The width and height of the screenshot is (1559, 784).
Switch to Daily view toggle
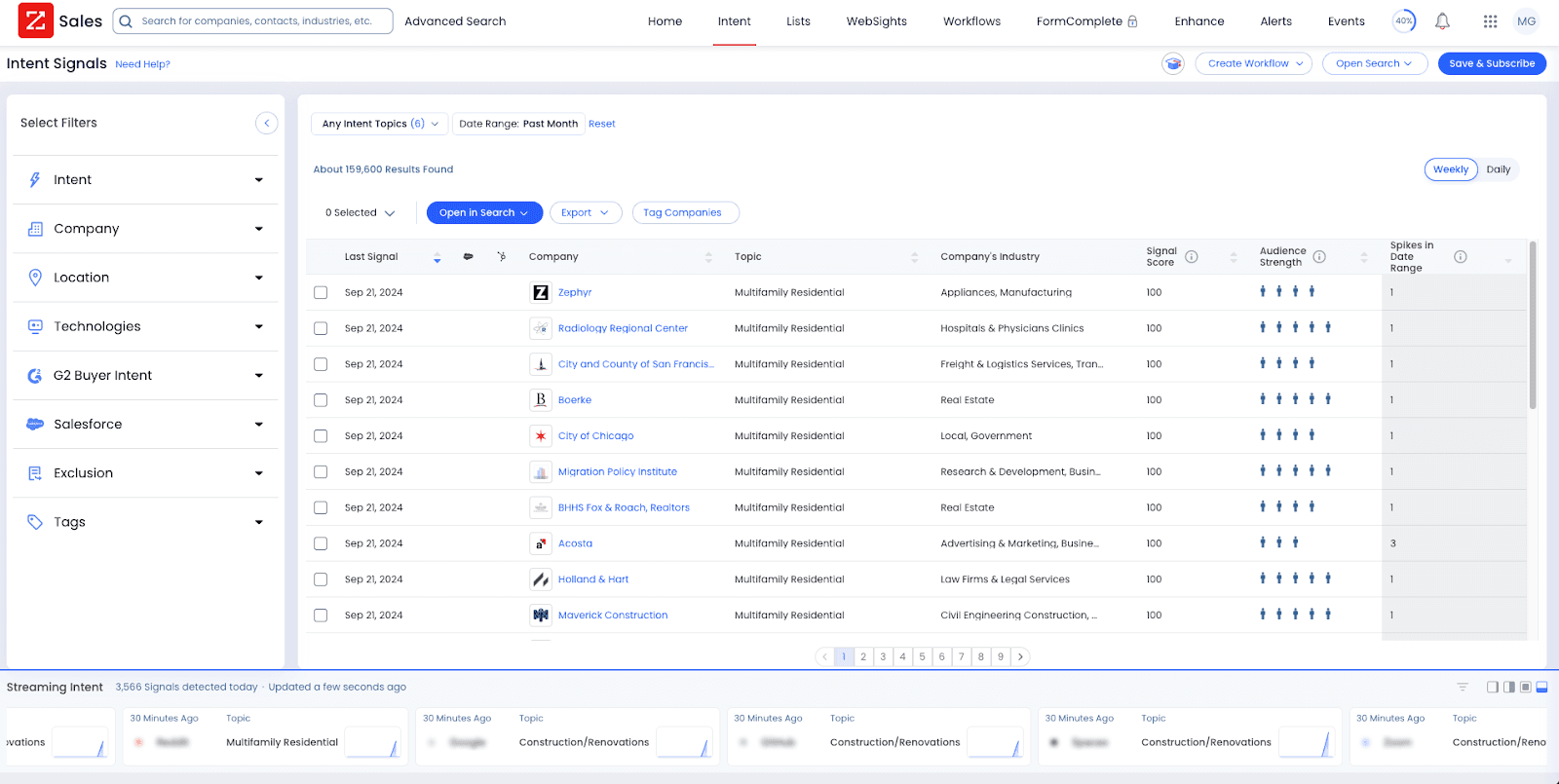[1498, 169]
